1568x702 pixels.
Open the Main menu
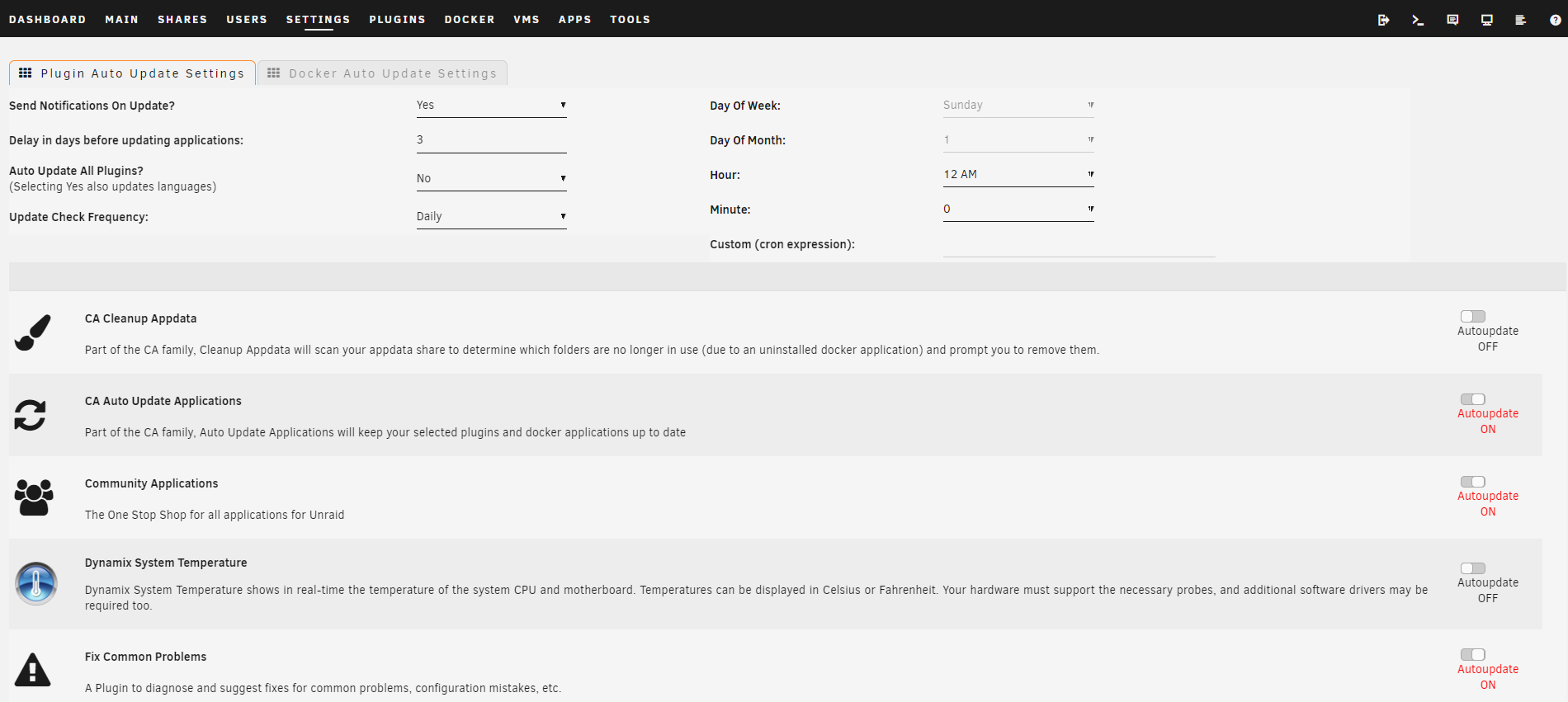[x=122, y=19]
